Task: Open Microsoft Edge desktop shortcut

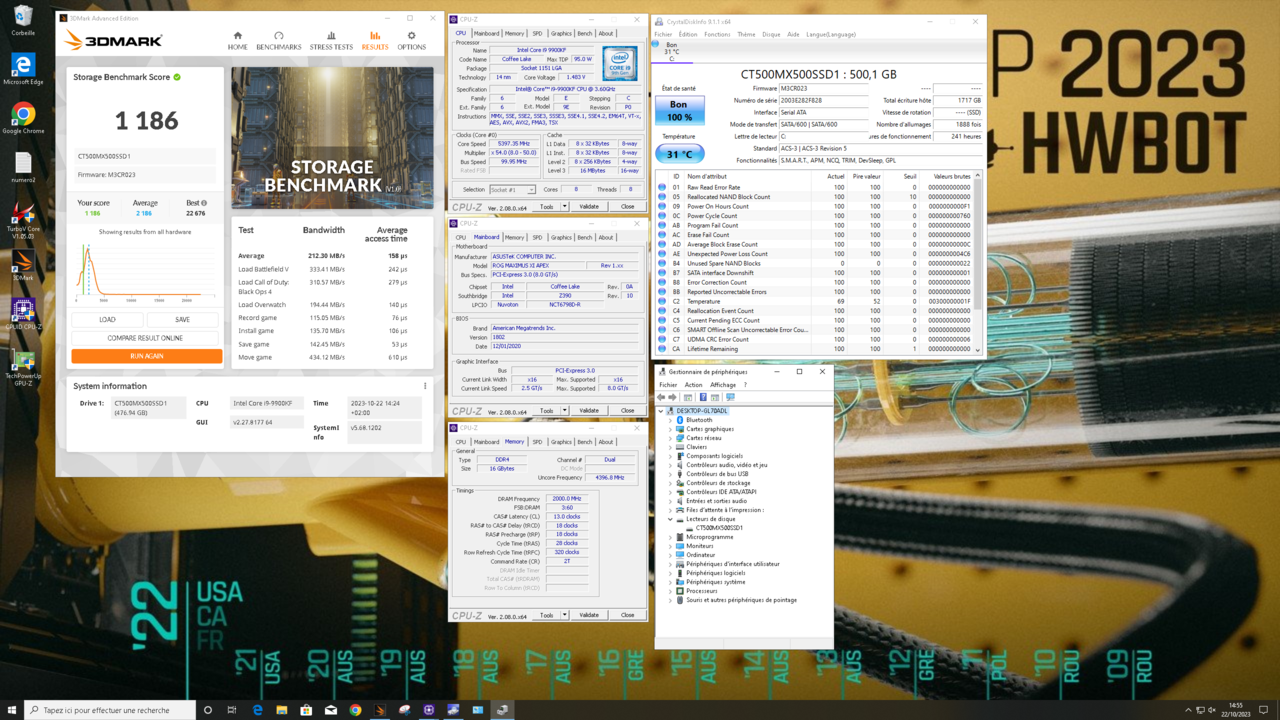Action: click(23, 69)
